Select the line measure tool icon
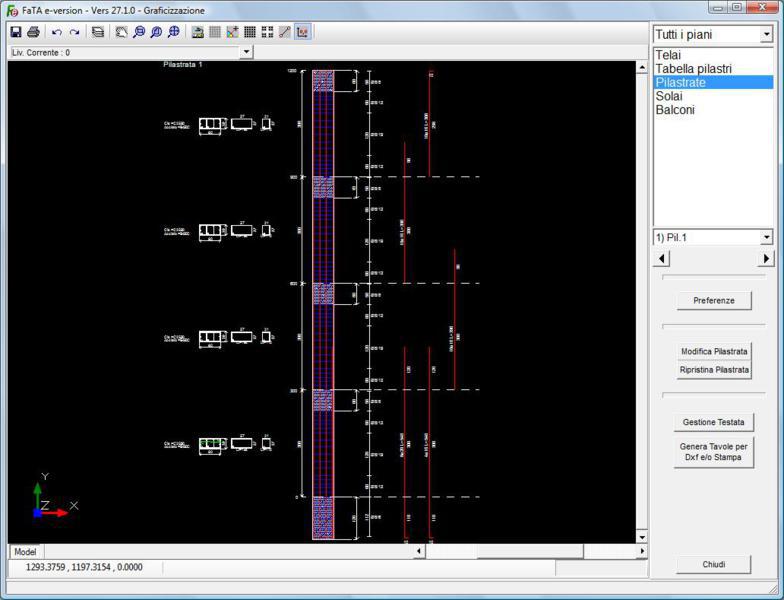784x600 pixels. [x=285, y=32]
